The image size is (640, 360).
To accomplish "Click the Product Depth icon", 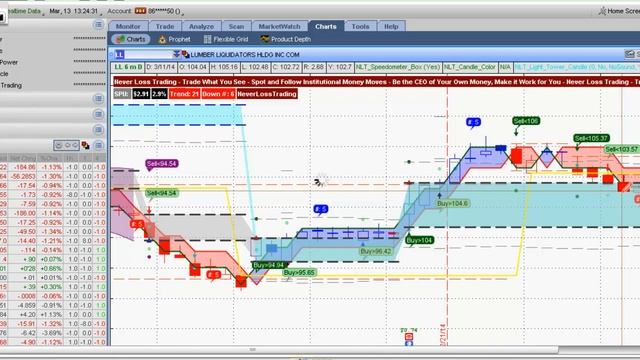I will [x=264, y=39].
